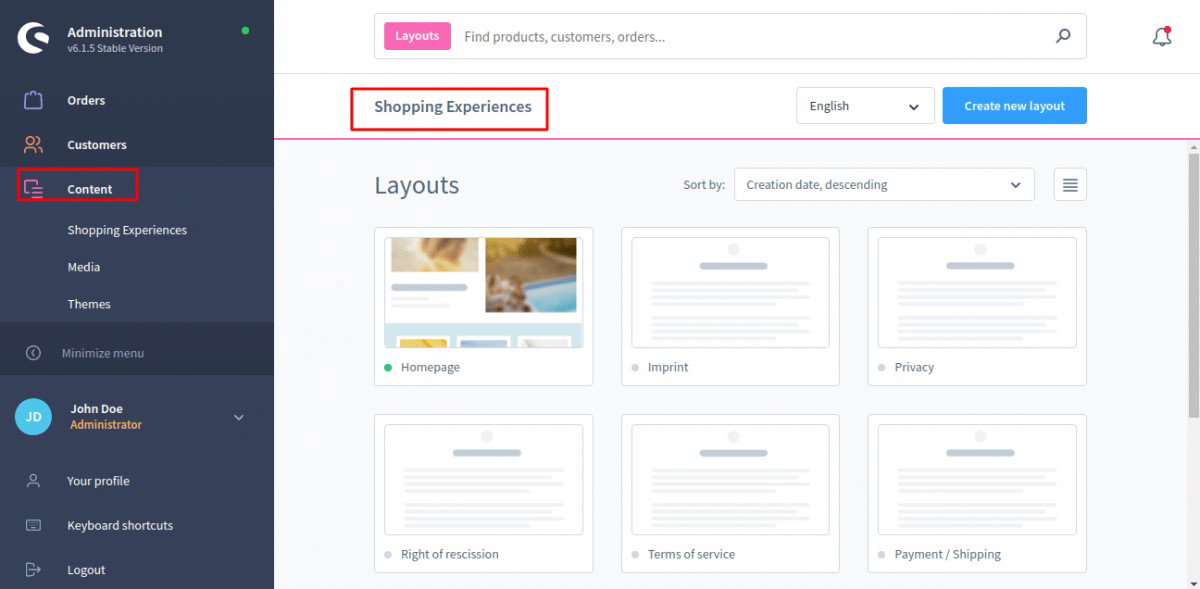This screenshot has width=1200, height=589.
Task: Click the Right of rescission label
Action: point(450,554)
